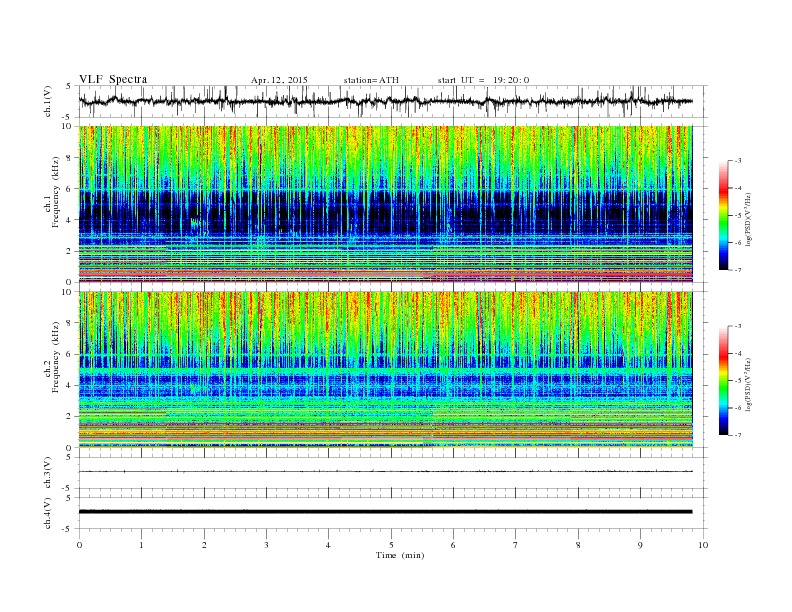792x612 pixels.
Task: Click the "-5" tick of ch.4(V) panel
Action: click(68, 529)
